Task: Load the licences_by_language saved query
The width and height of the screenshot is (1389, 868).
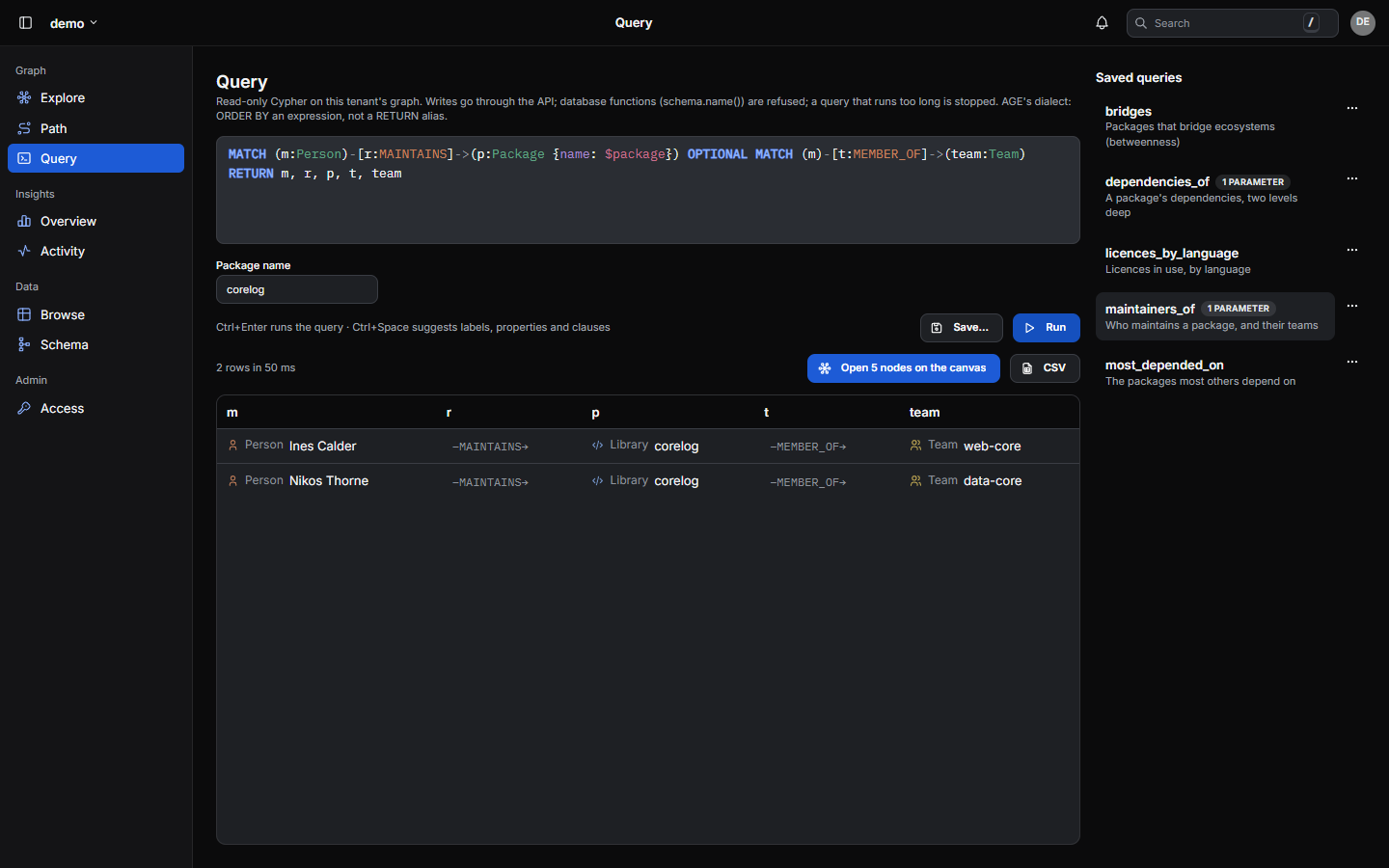Action: coord(1215,260)
